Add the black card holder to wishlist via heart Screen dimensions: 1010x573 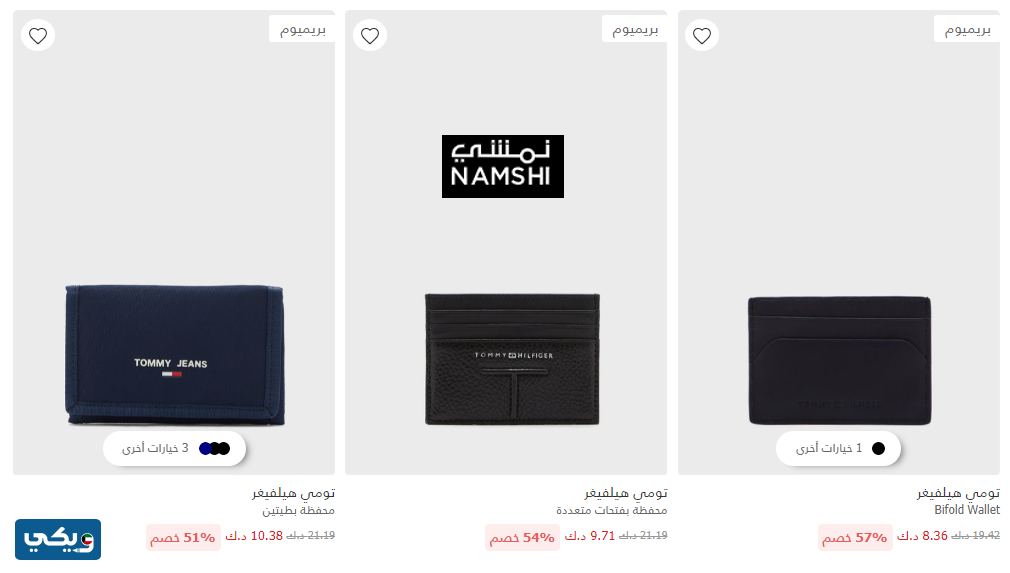[x=370, y=35]
